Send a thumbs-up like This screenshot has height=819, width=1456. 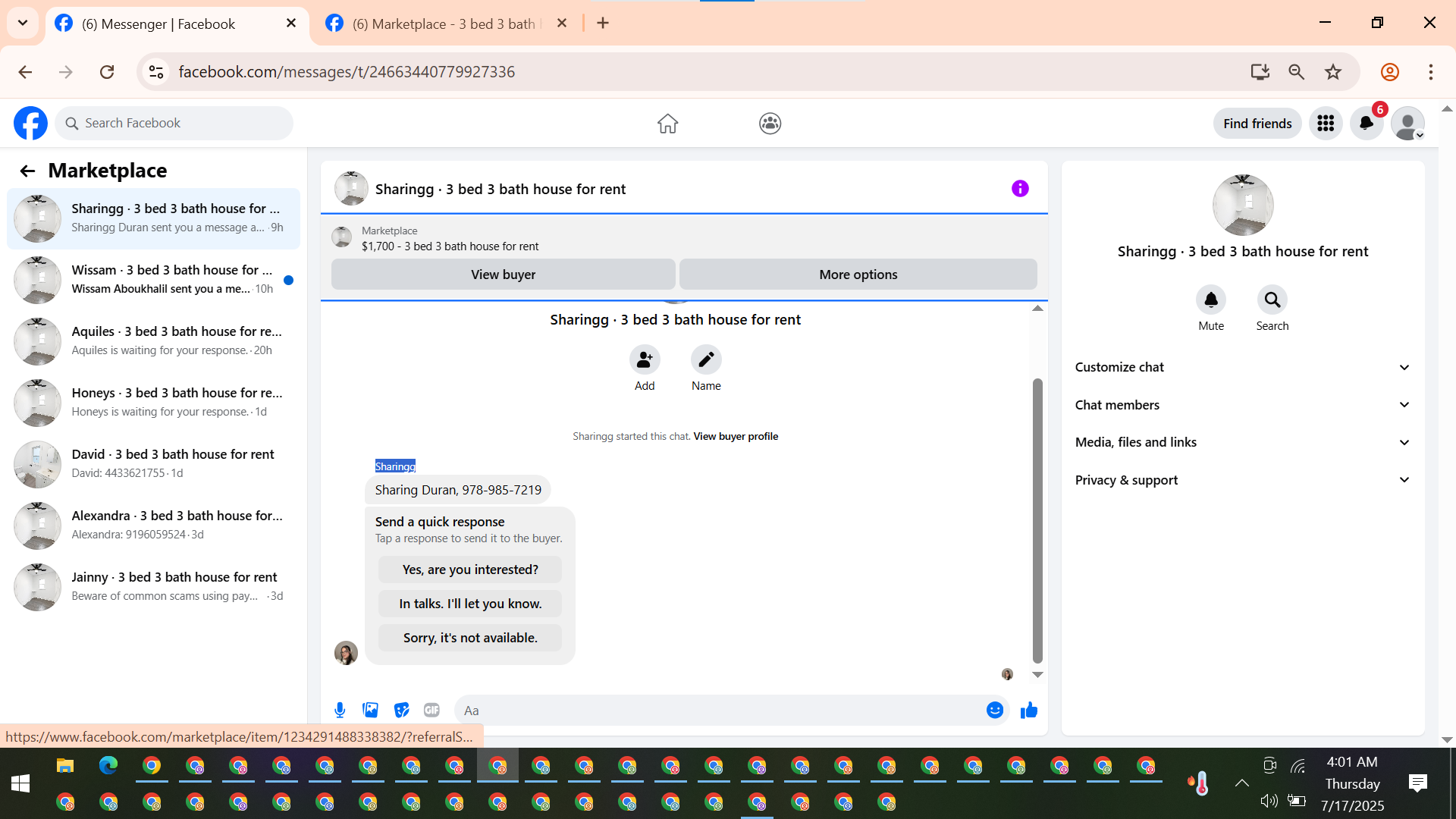tap(1028, 710)
